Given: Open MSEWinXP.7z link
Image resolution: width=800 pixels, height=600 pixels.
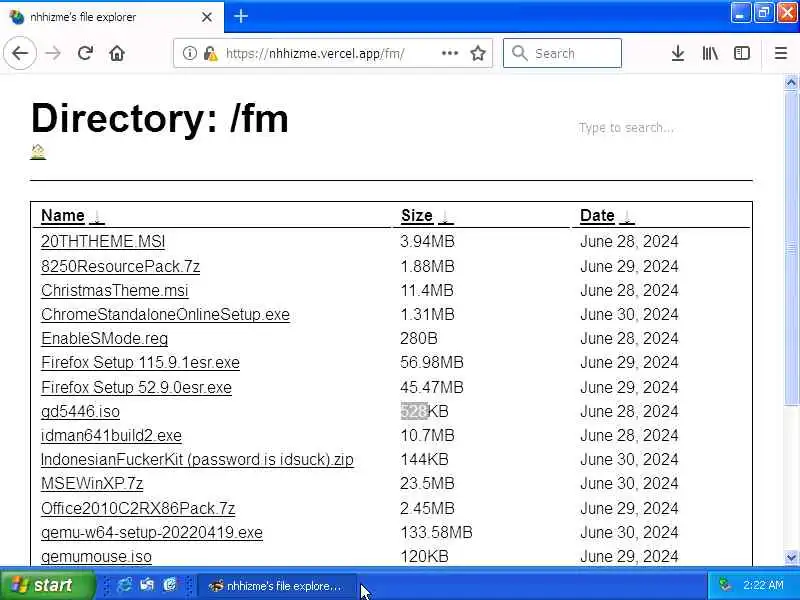Looking at the screenshot, I should point(92,483).
